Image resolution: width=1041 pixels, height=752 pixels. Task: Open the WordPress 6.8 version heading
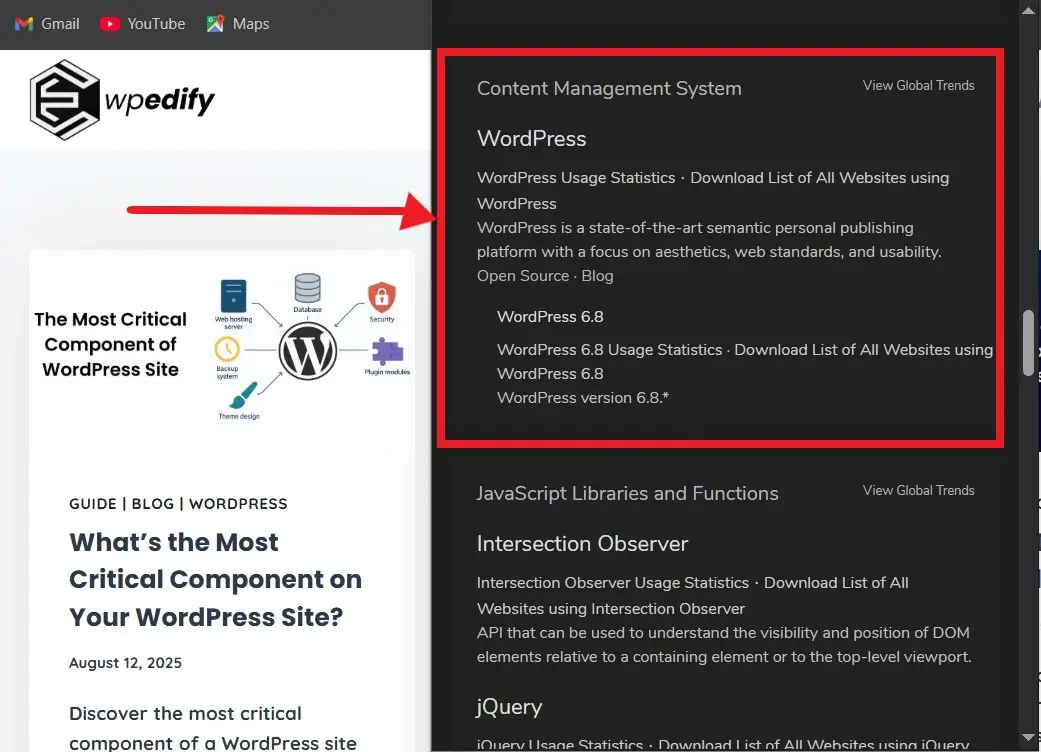[x=550, y=317]
